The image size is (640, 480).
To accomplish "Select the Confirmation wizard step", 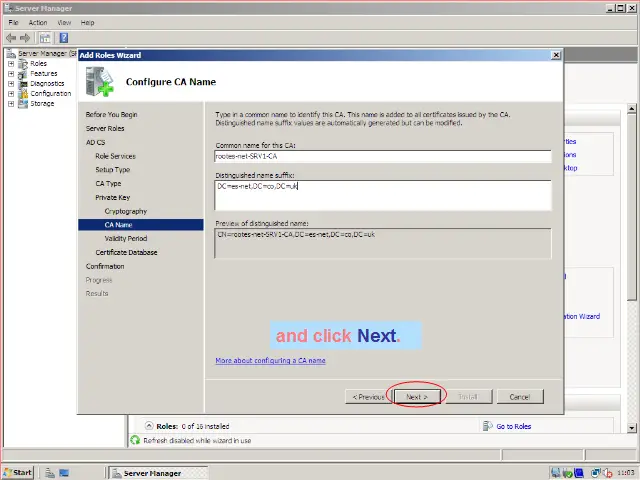I will [x=105, y=267].
